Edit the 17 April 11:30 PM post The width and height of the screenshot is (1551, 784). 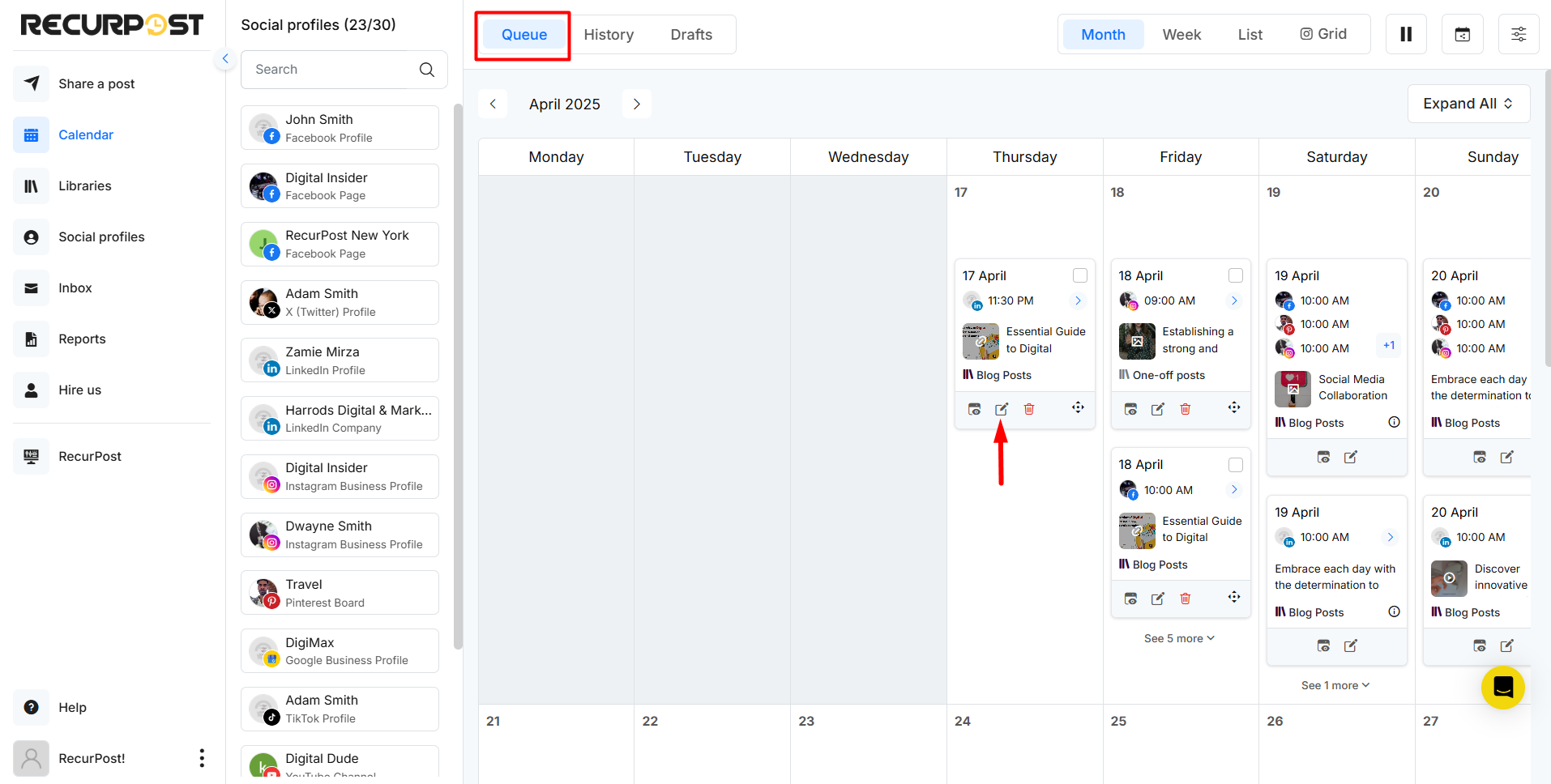pos(1002,409)
